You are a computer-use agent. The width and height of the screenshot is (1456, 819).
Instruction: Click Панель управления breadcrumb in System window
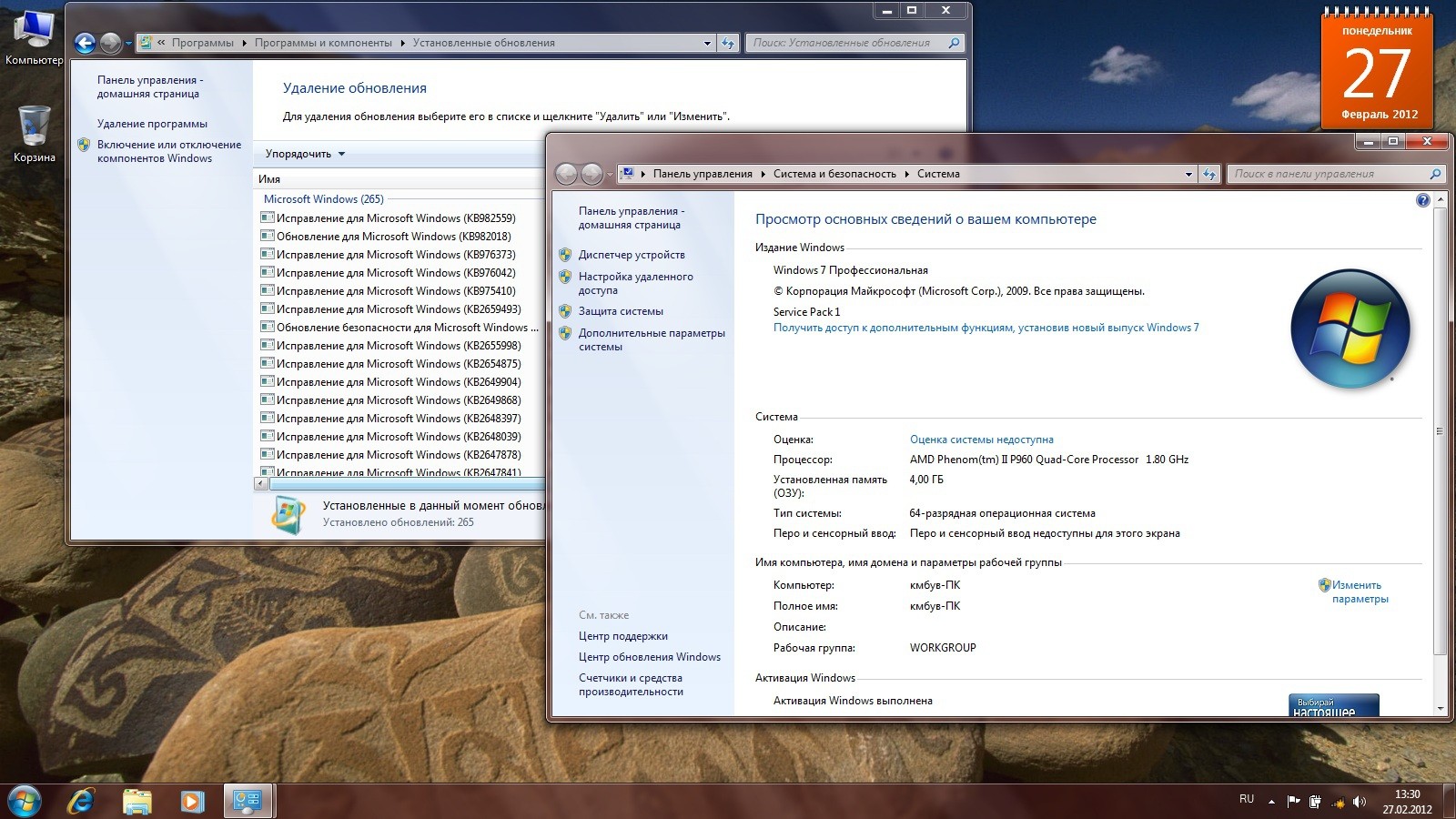703,174
